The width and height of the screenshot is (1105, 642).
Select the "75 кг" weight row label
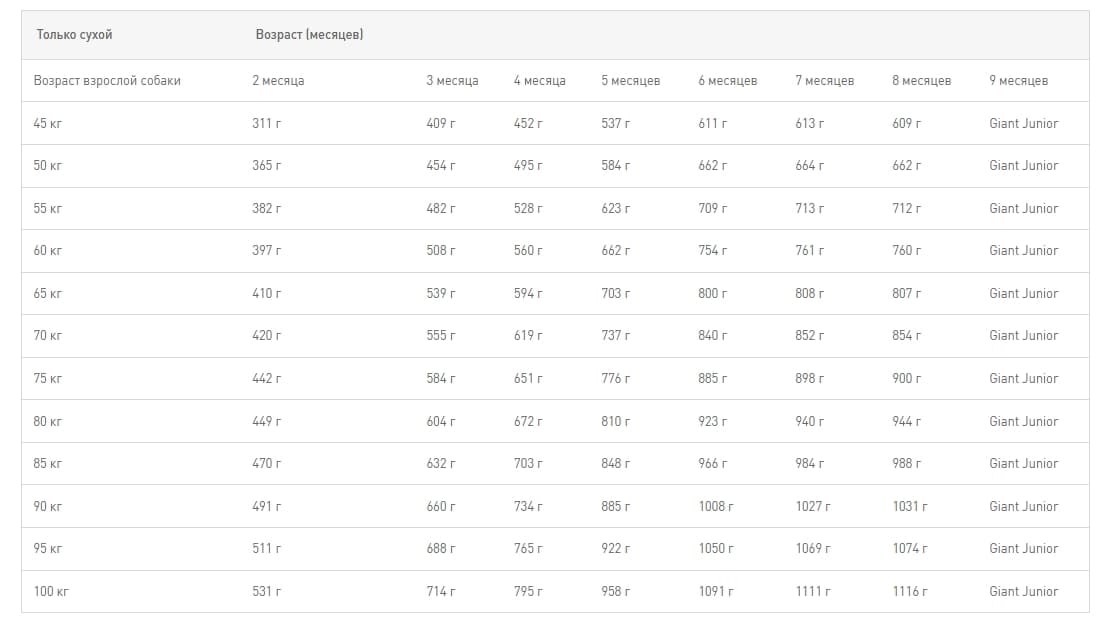[48, 379]
